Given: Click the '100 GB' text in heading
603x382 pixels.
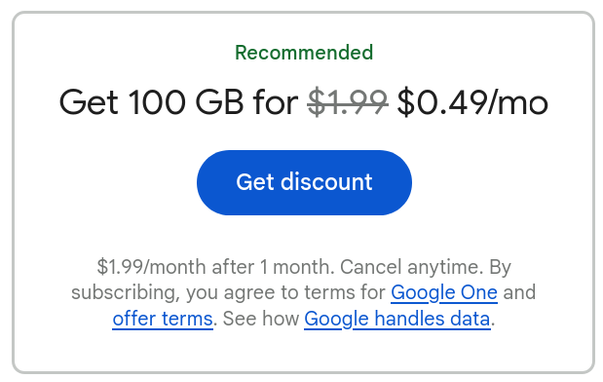Looking at the screenshot, I should click(x=186, y=102).
